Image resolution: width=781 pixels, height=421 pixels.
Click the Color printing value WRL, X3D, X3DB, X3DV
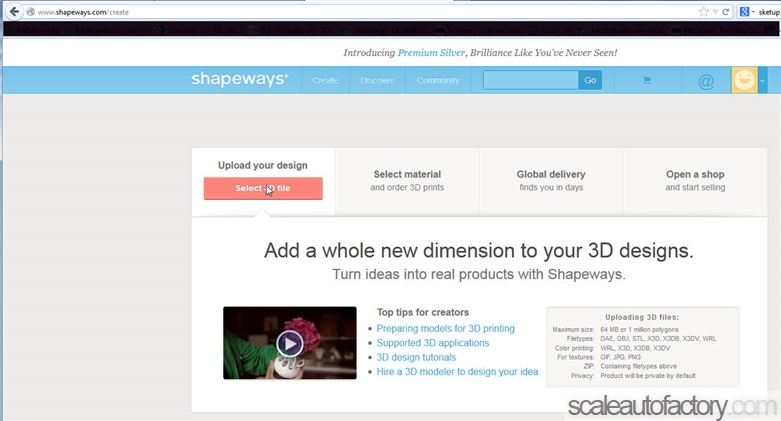[635, 348]
